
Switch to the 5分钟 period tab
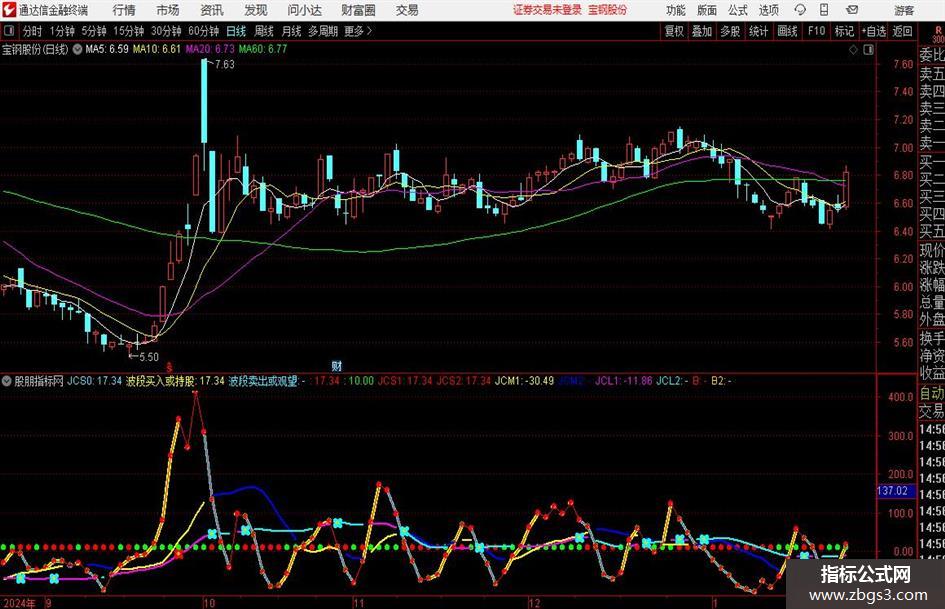coord(94,31)
